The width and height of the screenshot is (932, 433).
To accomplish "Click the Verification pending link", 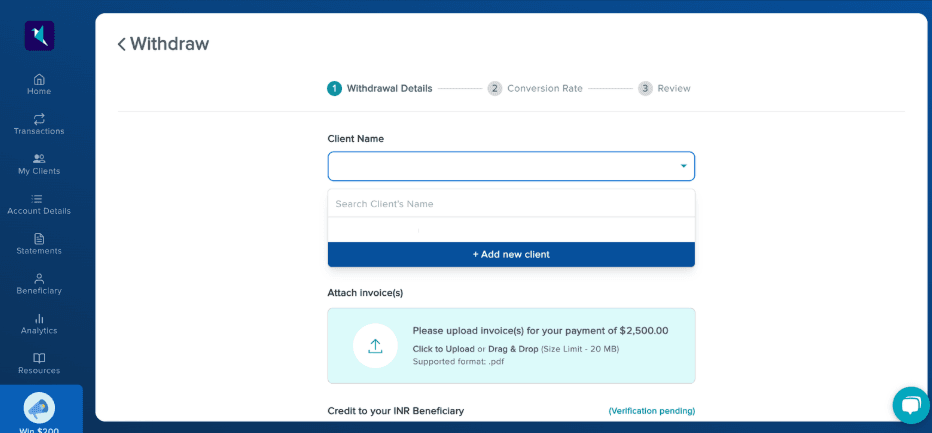I will pyautogui.click(x=651, y=411).
